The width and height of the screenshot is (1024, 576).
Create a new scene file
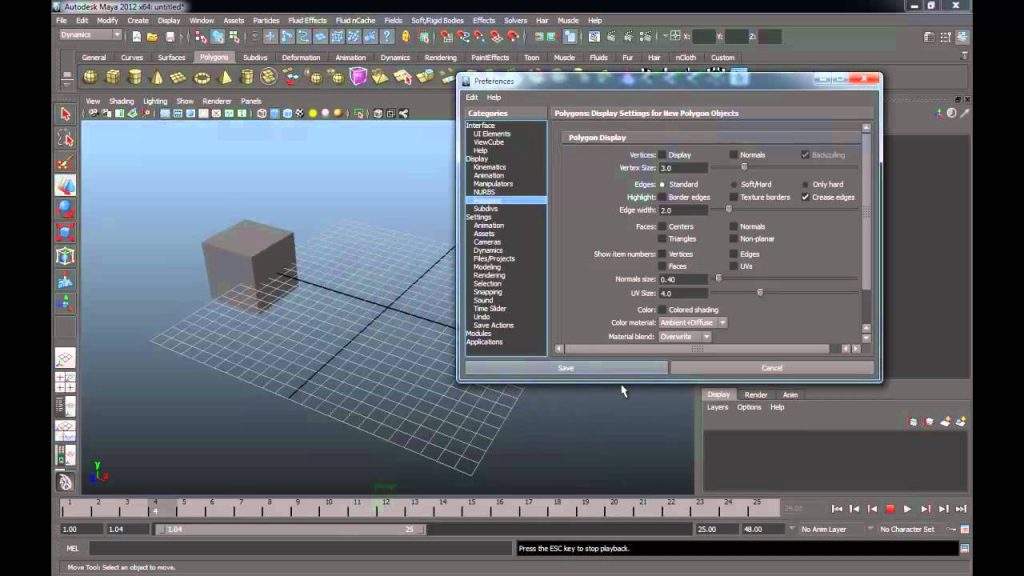(x=136, y=37)
